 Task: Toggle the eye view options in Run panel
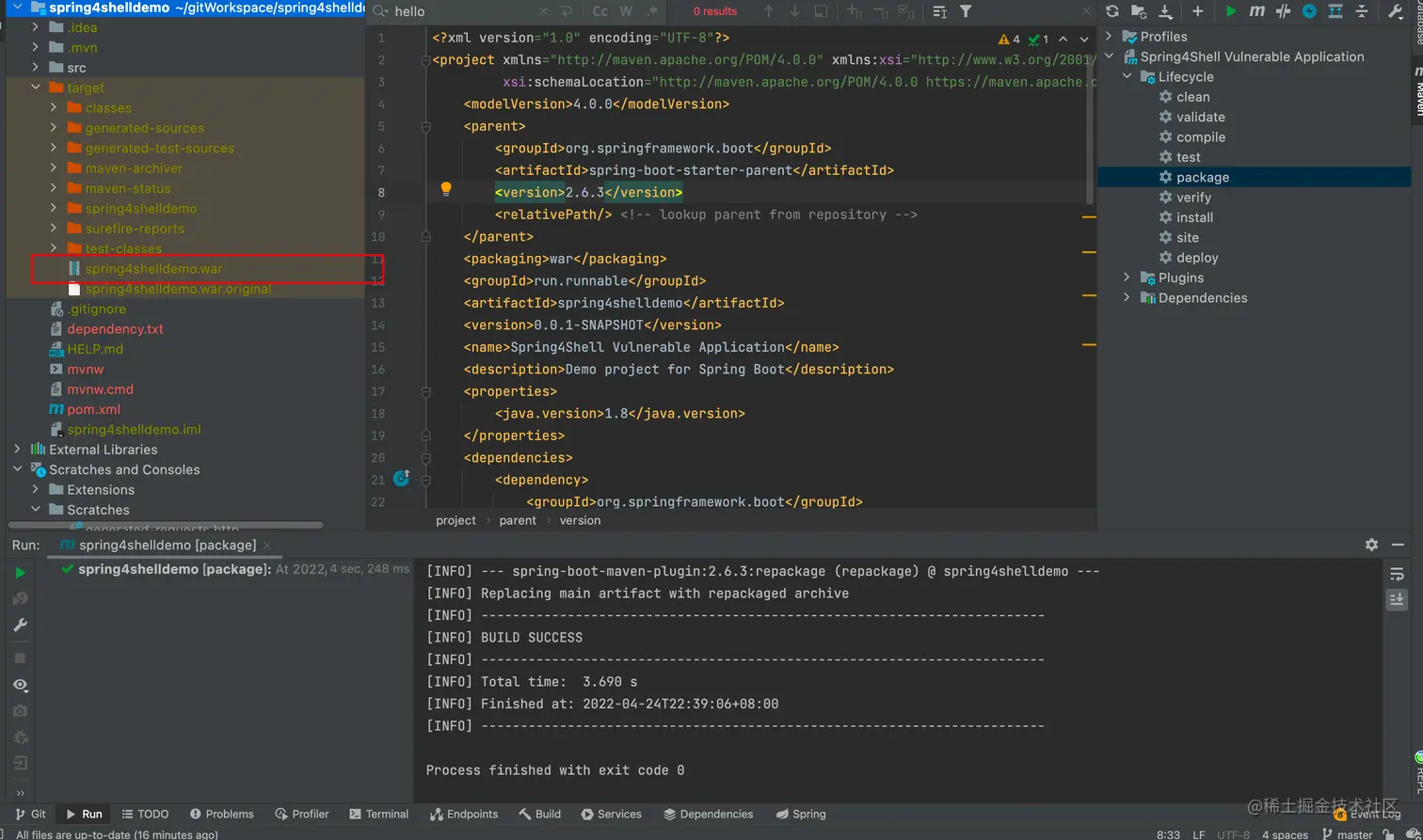20,685
